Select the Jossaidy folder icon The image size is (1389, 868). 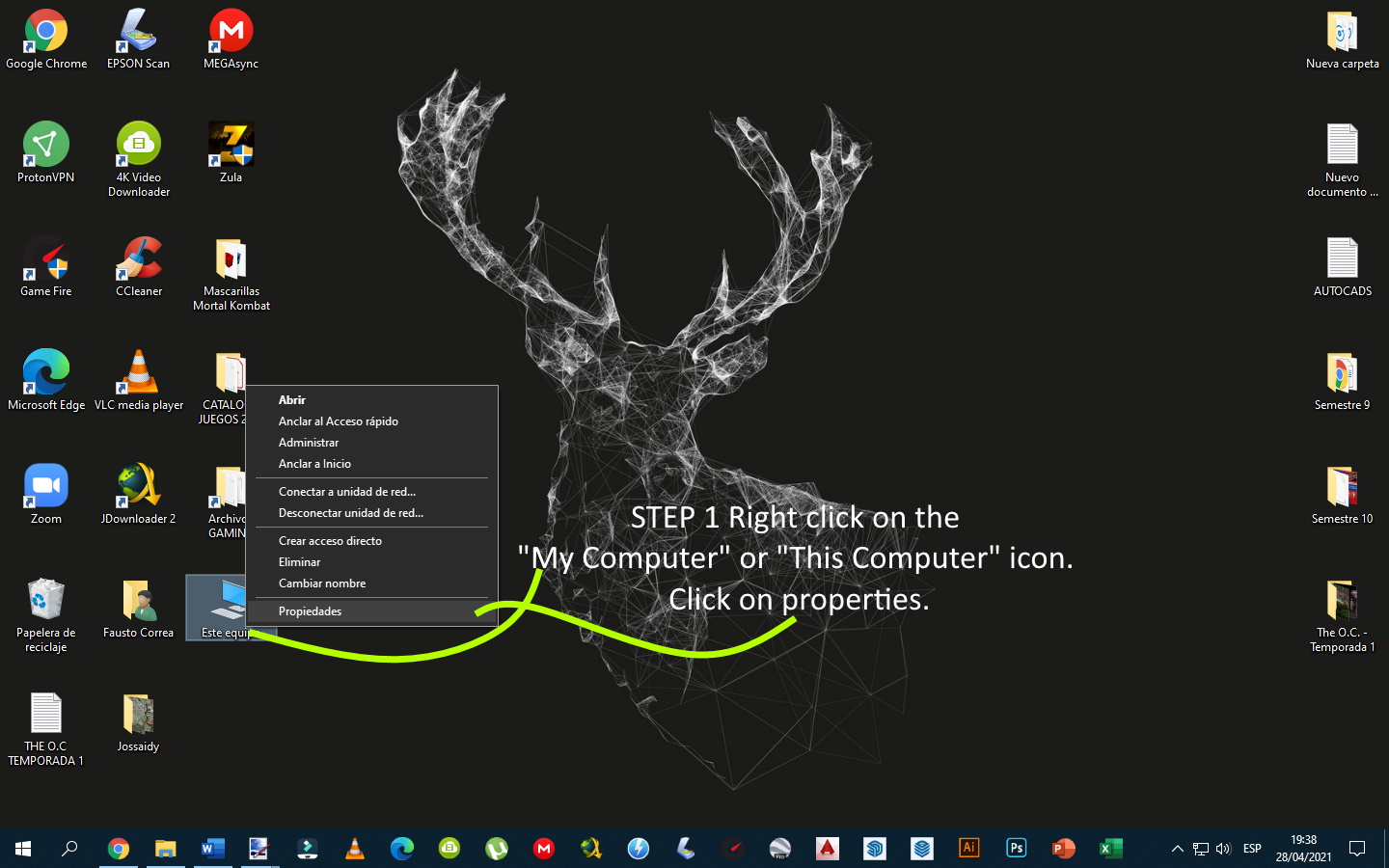point(139,721)
